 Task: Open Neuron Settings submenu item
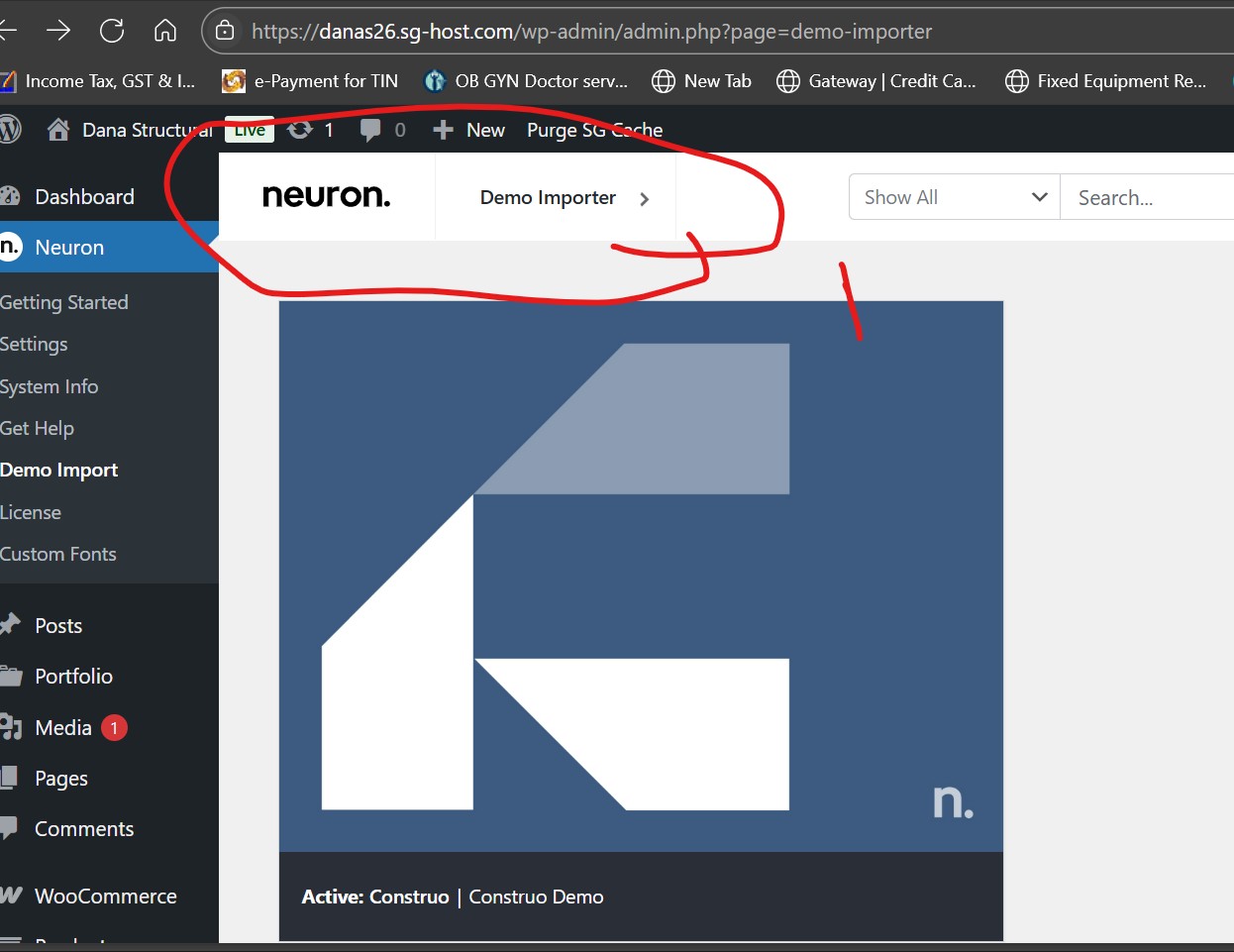coord(34,344)
